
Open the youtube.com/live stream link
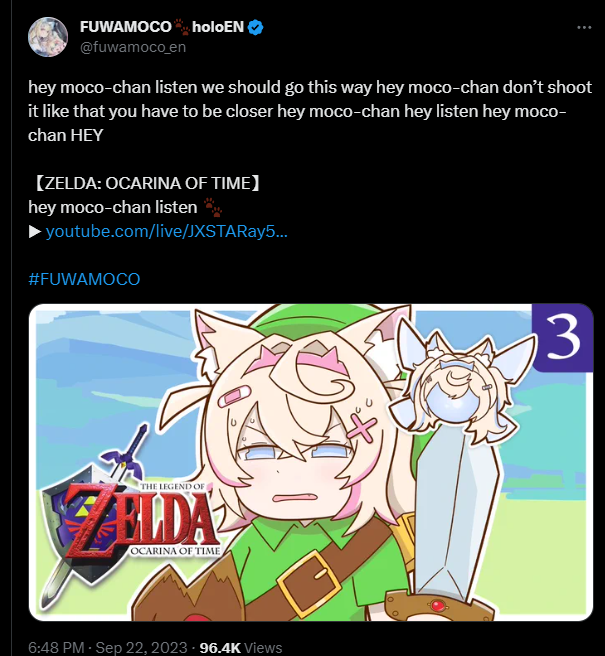167,231
